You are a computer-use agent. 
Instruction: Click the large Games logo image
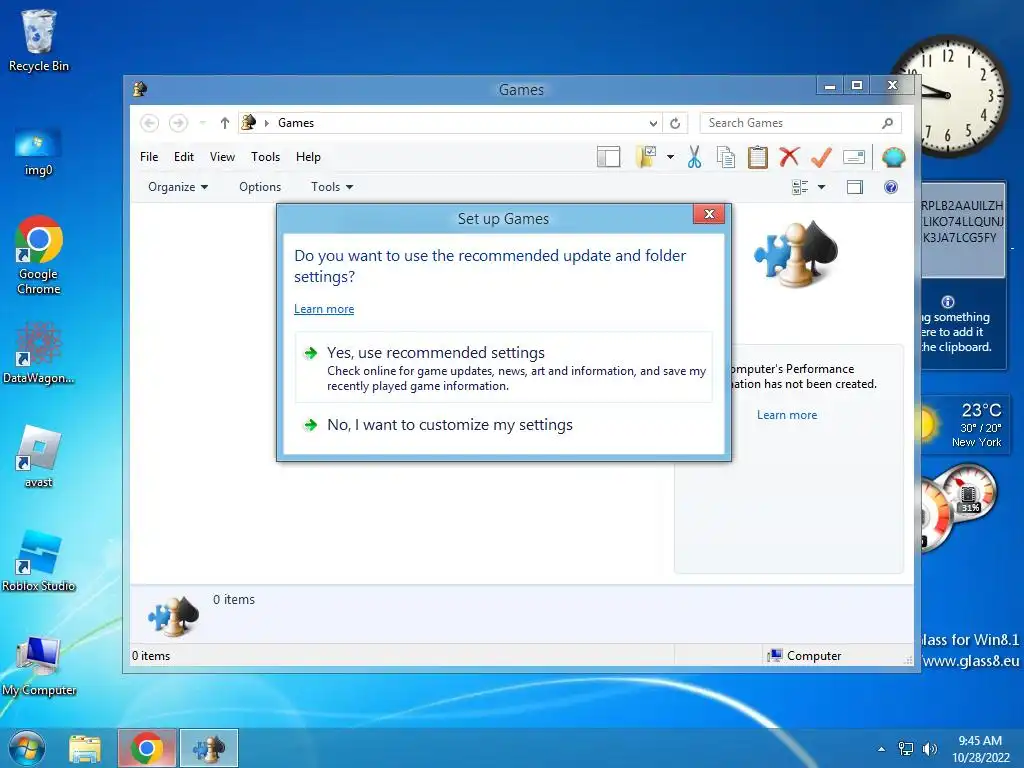coord(796,255)
